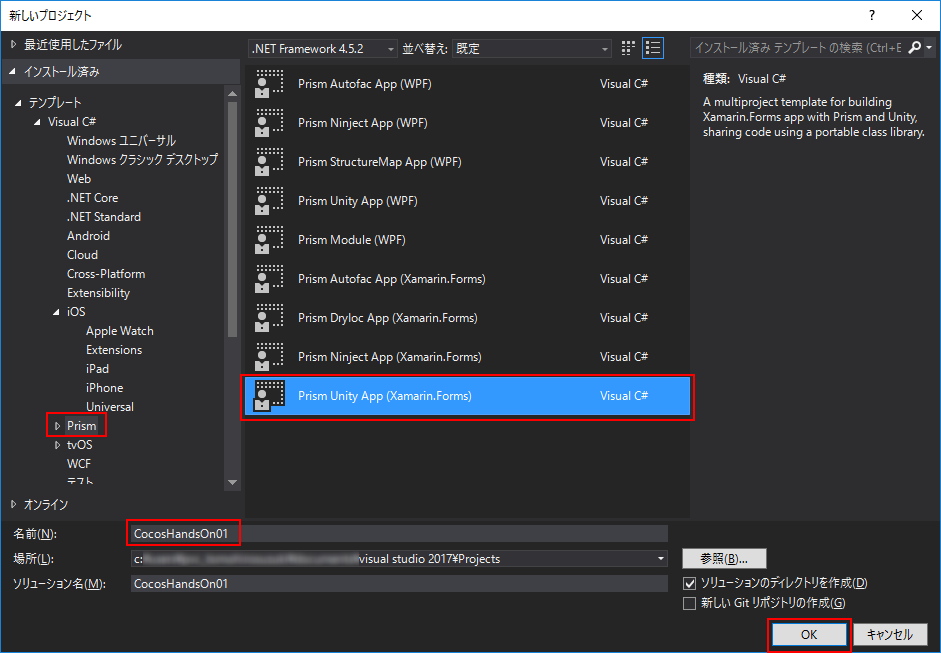
Task: Switch to small icons view
Action: point(628,48)
